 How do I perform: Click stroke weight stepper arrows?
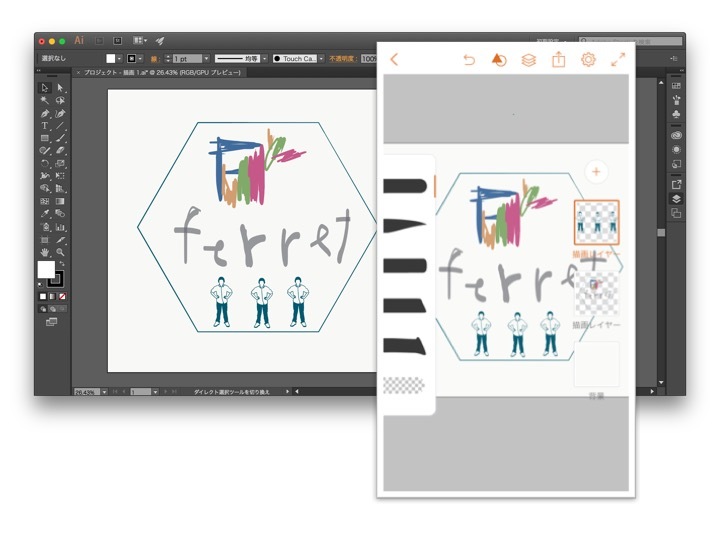coord(168,59)
